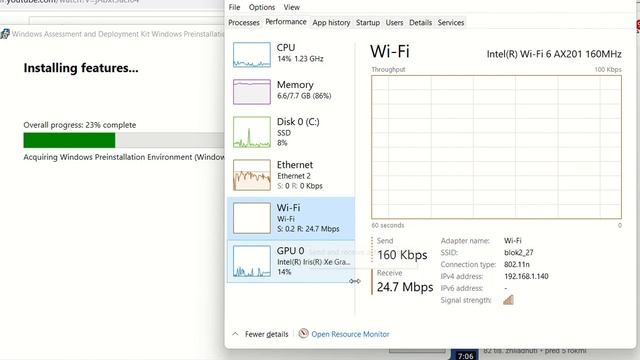This screenshot has width=640, height=360.
Task: Click the 160 Kbps send value
Action: [402, 255]
